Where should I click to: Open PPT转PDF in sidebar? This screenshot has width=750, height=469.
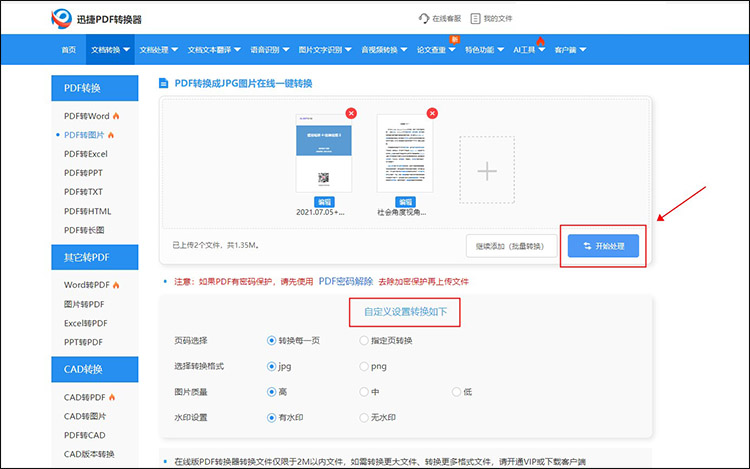pos(83,342)
